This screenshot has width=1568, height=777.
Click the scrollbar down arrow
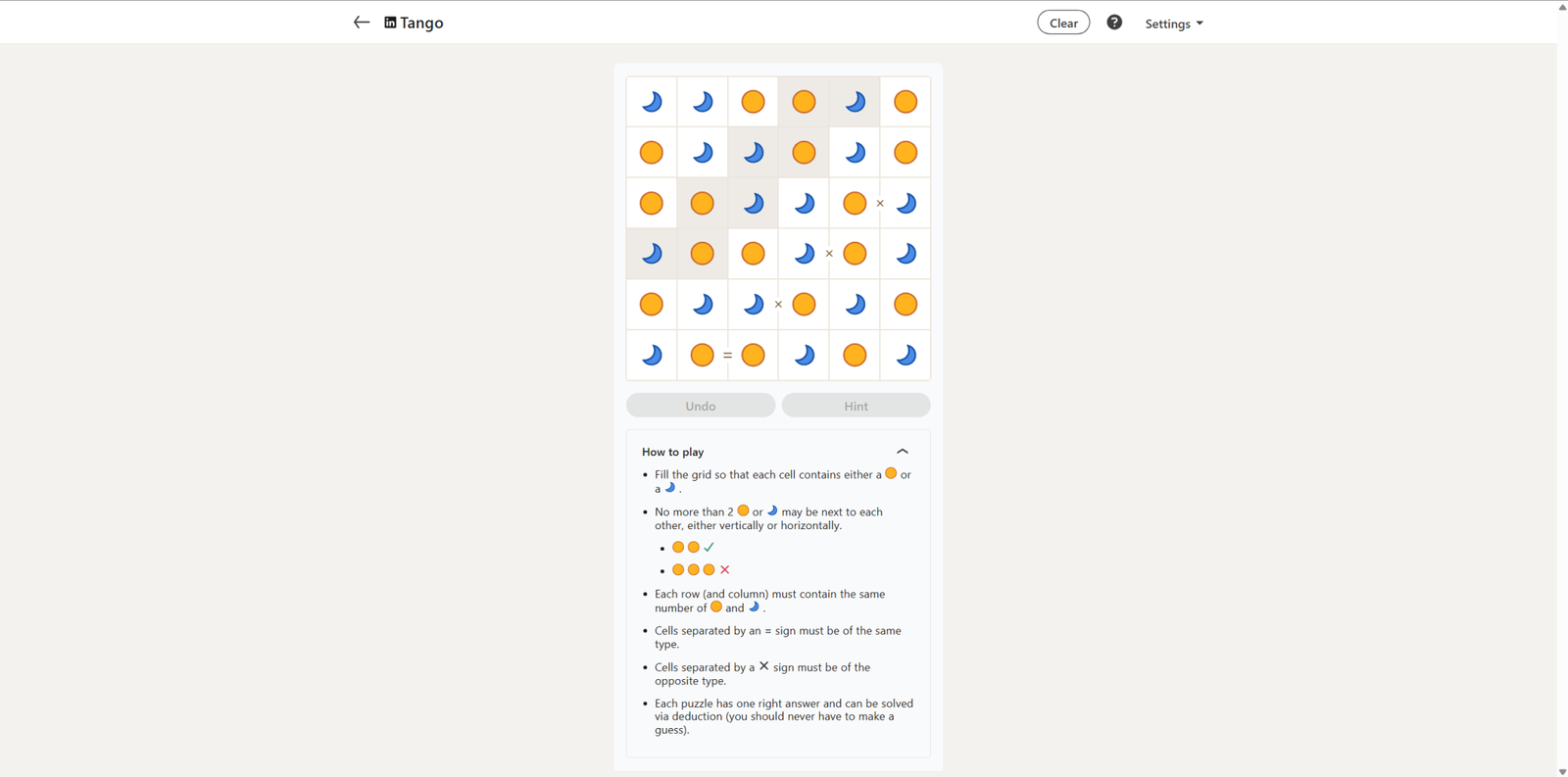pos(1562,771)
